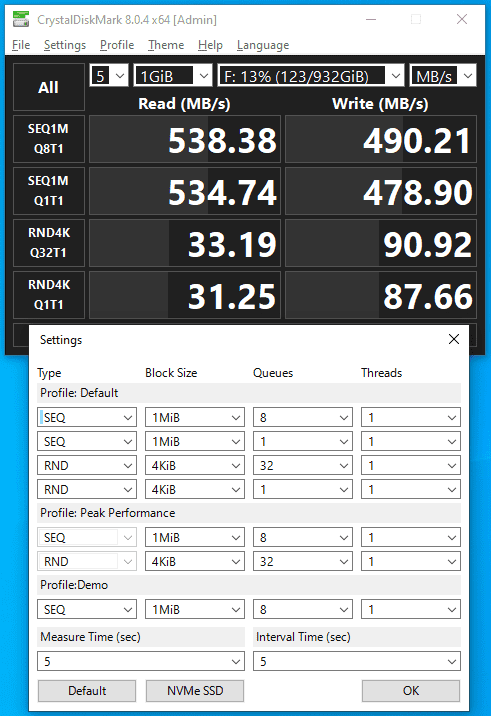The width and height of the screenshot is (491, 716).
Task: Open the 1GiB test size dropdown
Action: pyautogui.click(x=173, y=75)
